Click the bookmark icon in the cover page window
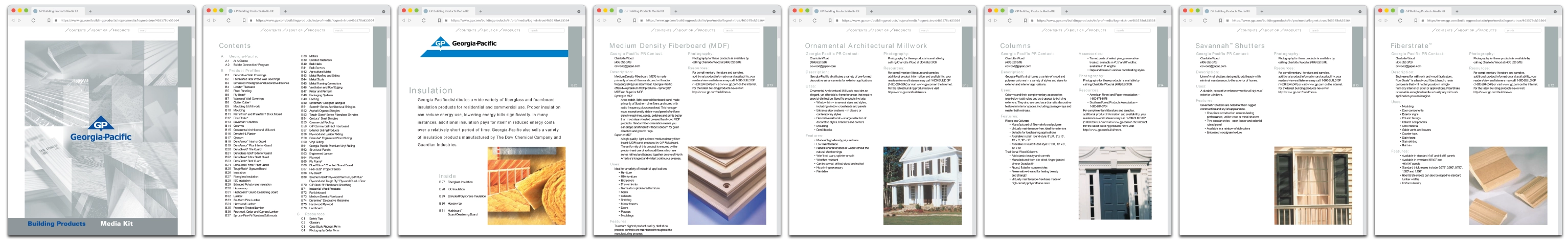 [x=49, y=20]
